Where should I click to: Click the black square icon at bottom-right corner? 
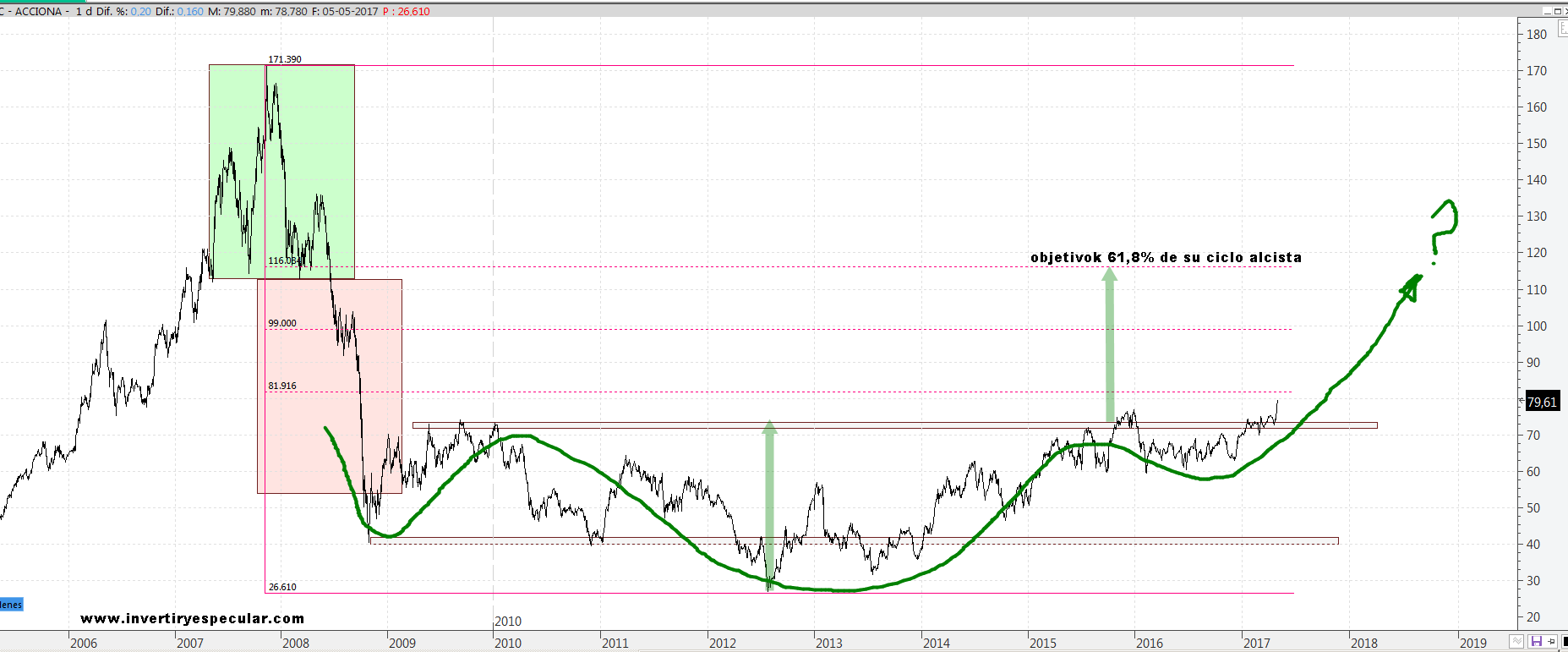(x=1564, y=642)
